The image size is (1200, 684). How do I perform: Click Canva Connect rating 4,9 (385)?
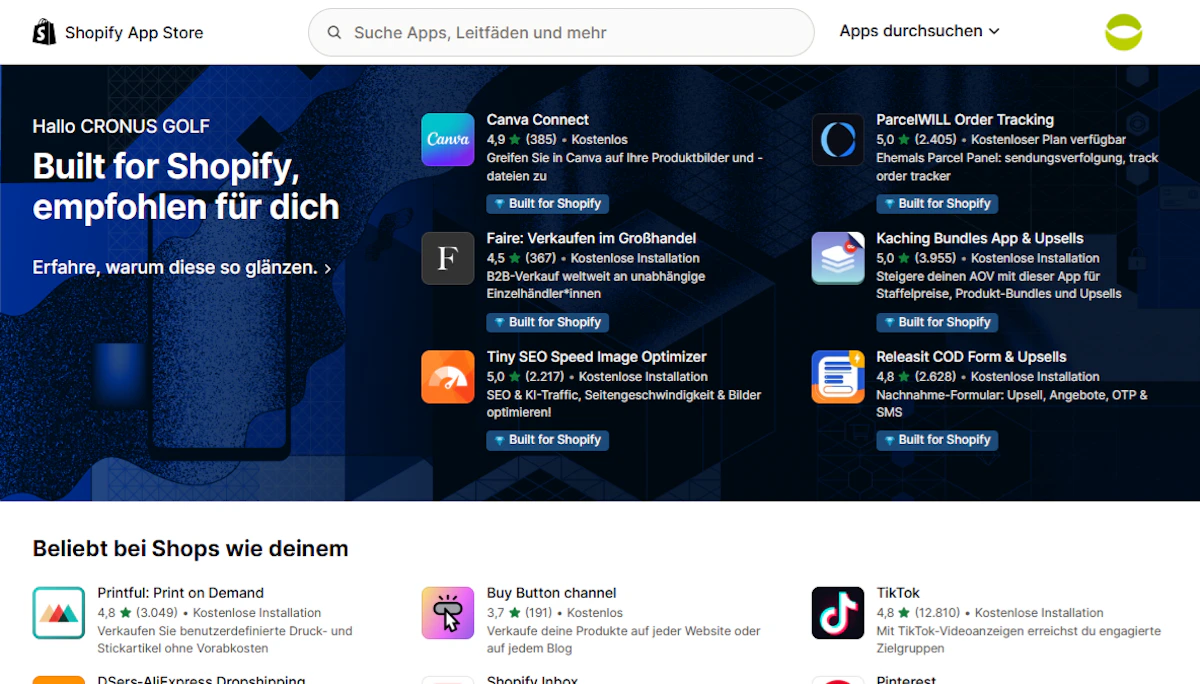pos(522,140)
